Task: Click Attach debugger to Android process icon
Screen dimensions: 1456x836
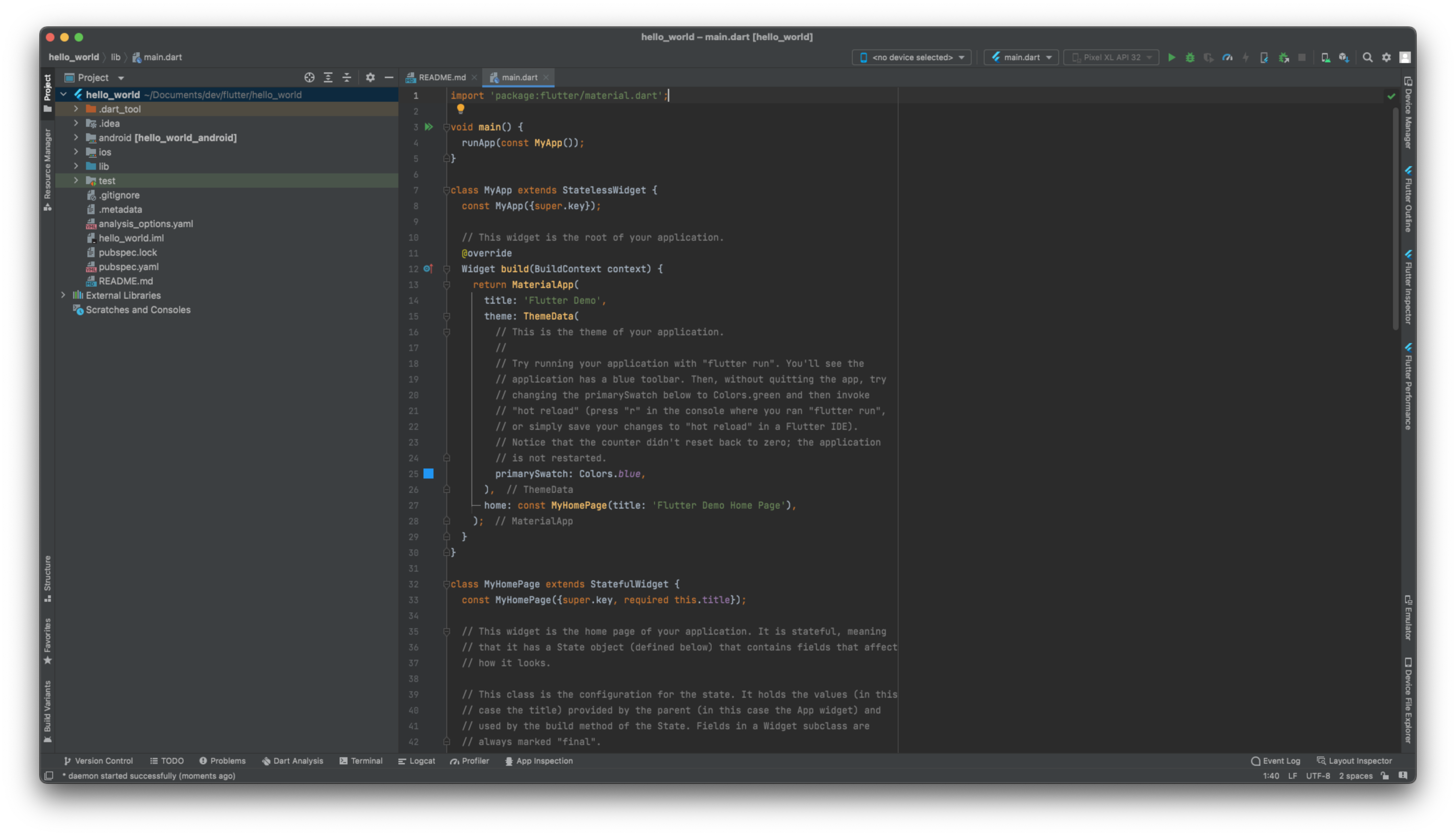Action: coord(1283,57)
